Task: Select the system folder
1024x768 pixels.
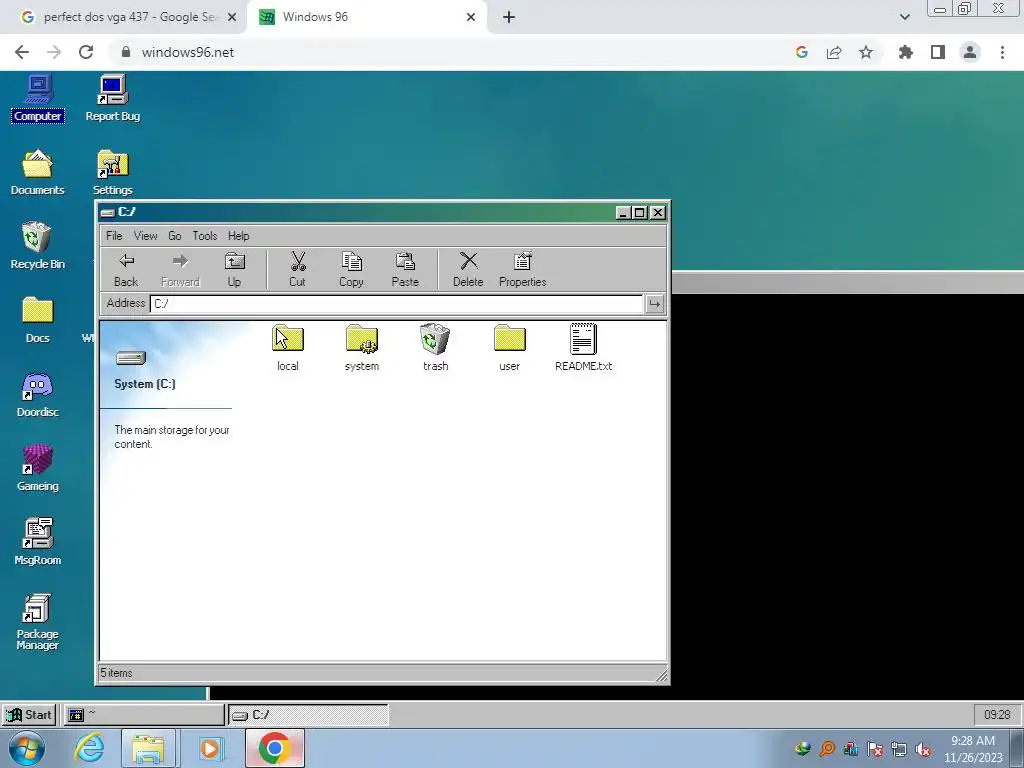Action: [362, 347]
